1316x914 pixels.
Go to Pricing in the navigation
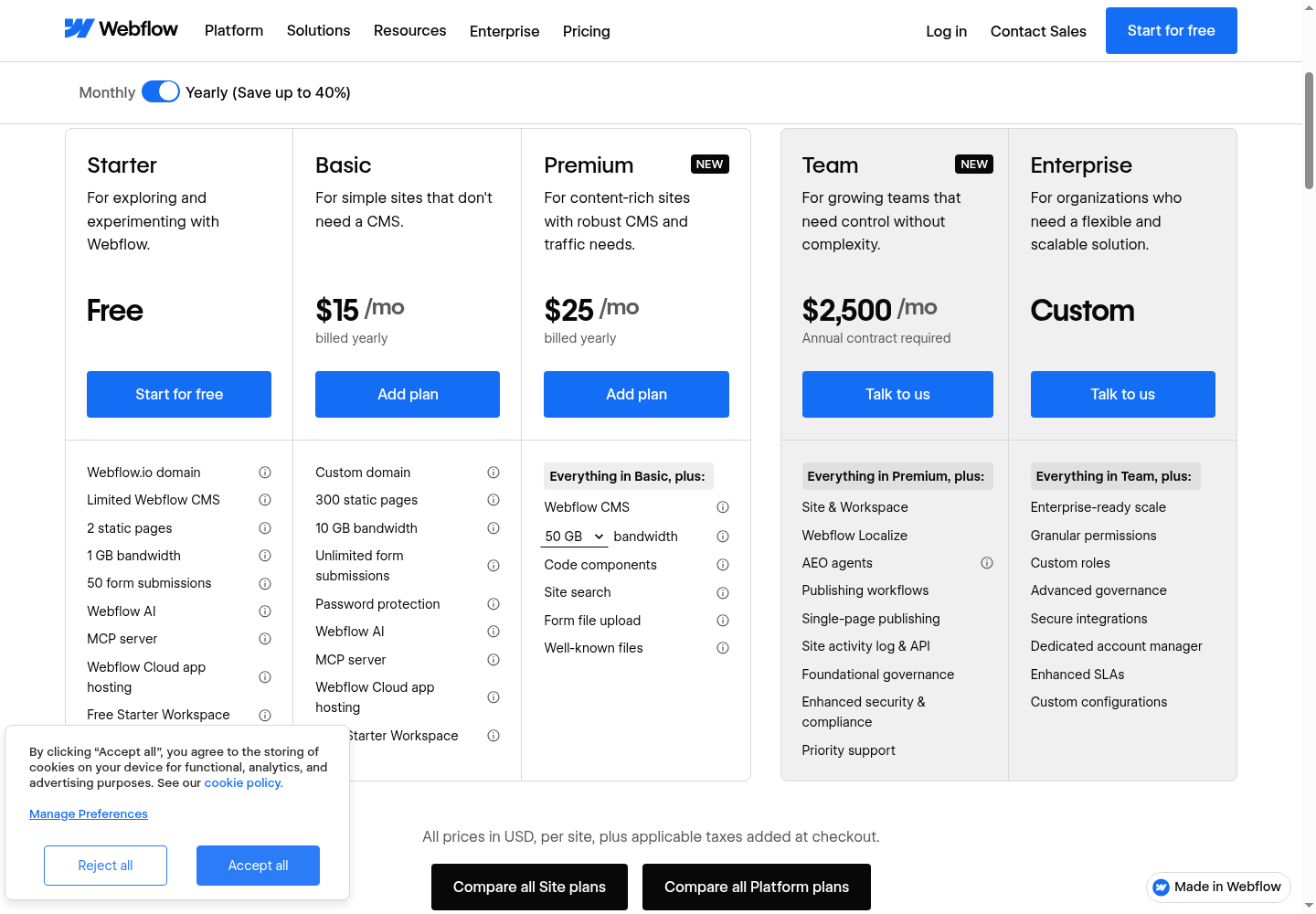click(x=587, y=31)
